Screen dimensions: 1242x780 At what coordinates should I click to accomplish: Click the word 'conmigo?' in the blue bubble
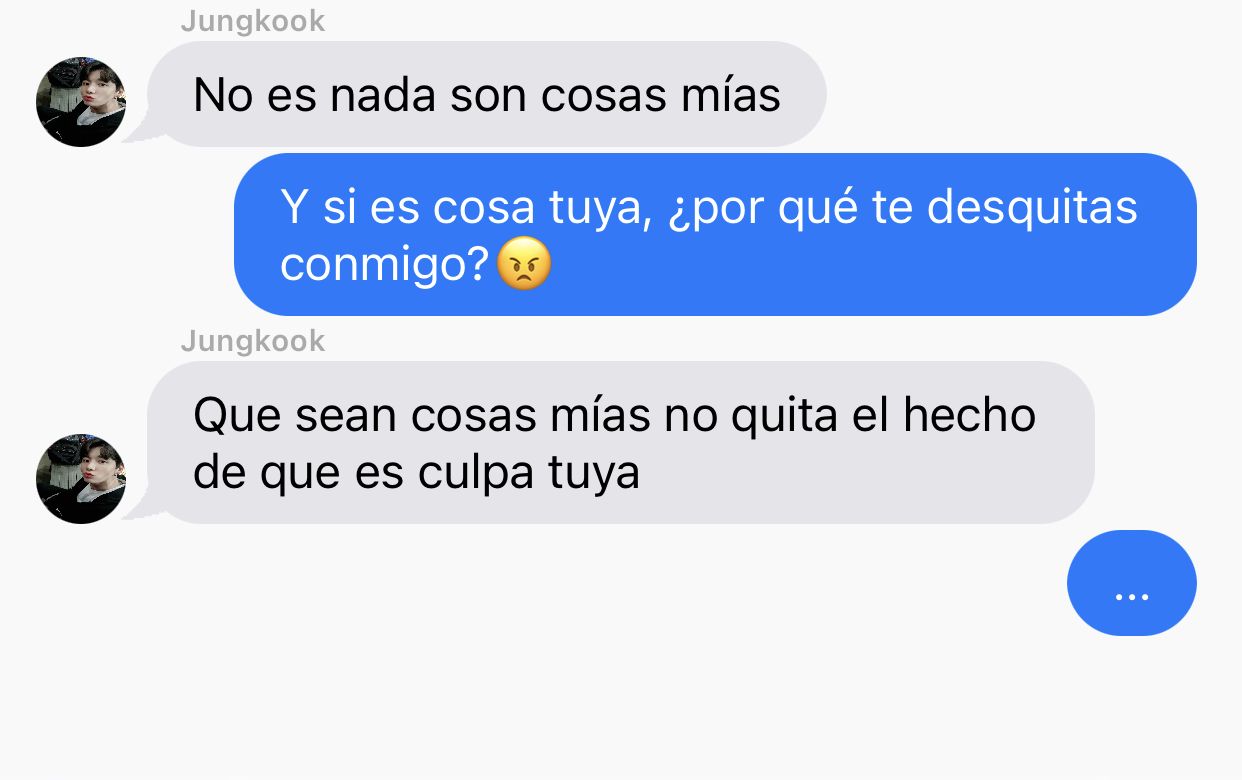pyautogui.click(x=387, y=265)
